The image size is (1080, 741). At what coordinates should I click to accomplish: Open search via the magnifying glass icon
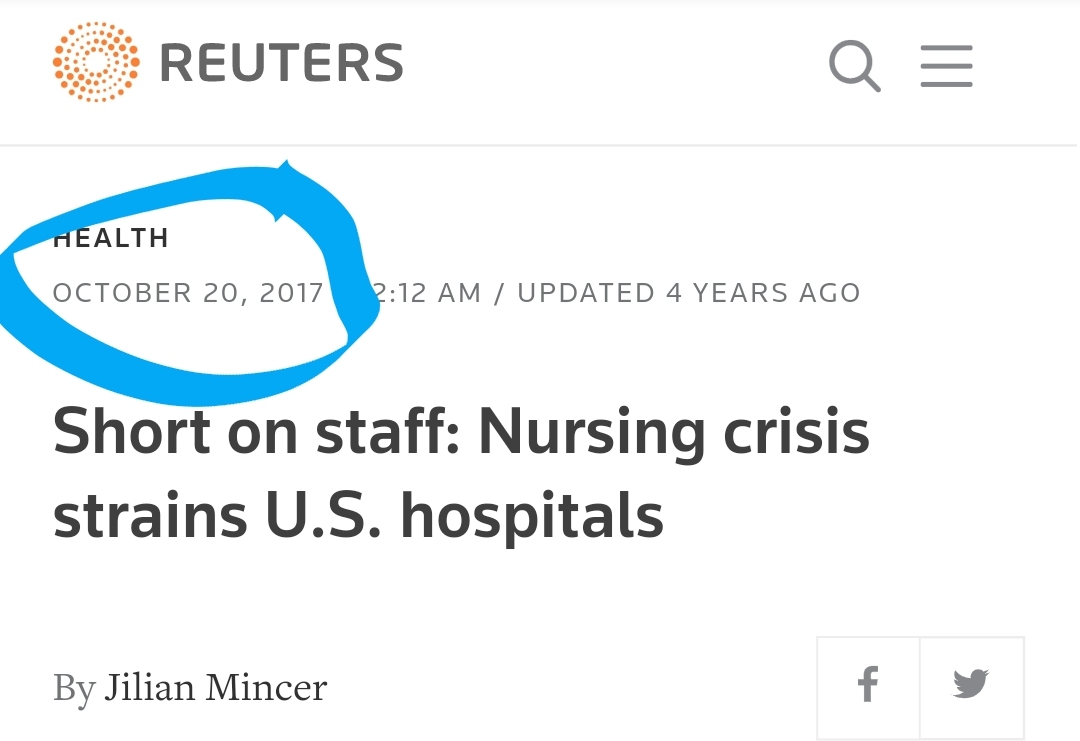[x=854, y=65]
